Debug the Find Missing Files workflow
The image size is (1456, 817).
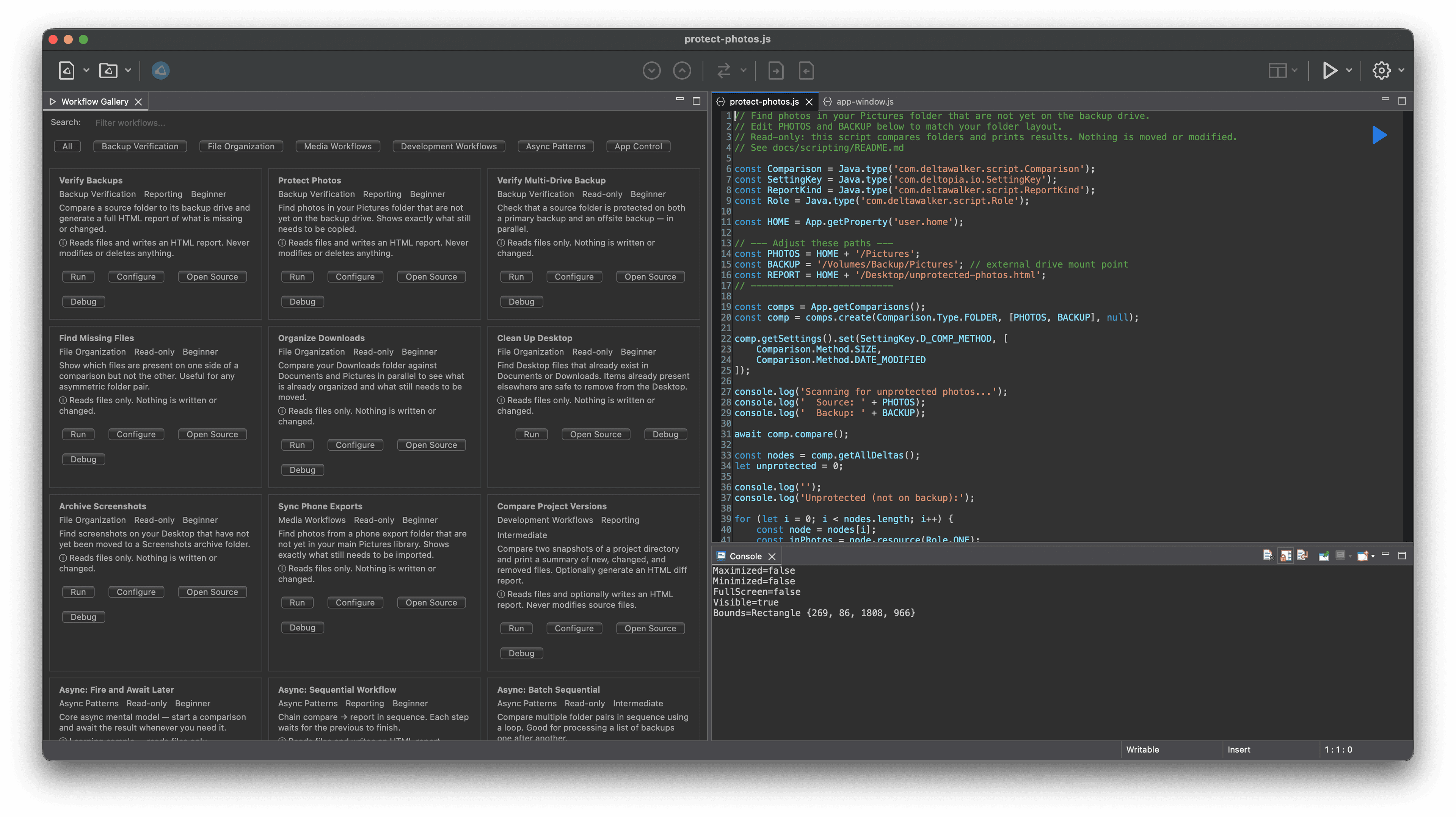pyautogui.click(x=84, y=459)
